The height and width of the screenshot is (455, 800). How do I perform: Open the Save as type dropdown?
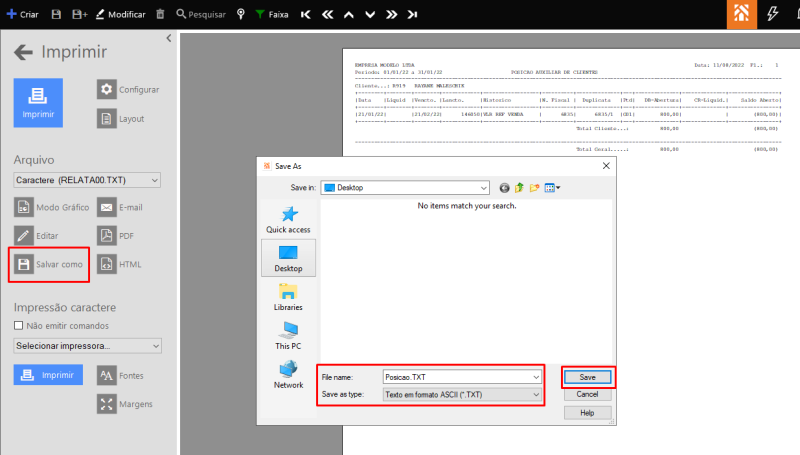[462, 394]
